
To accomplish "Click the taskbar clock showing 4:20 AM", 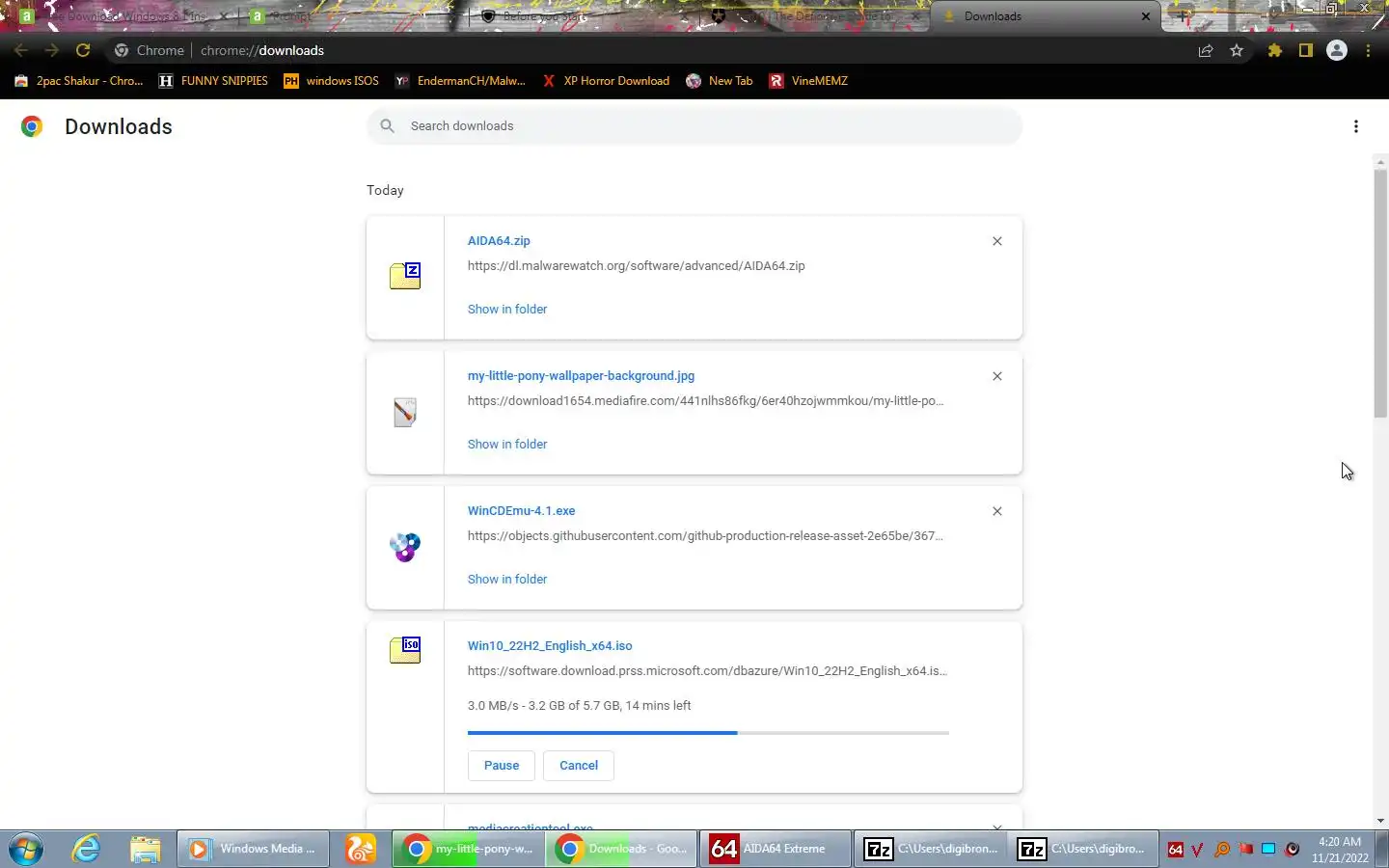I will [1340, 850].
